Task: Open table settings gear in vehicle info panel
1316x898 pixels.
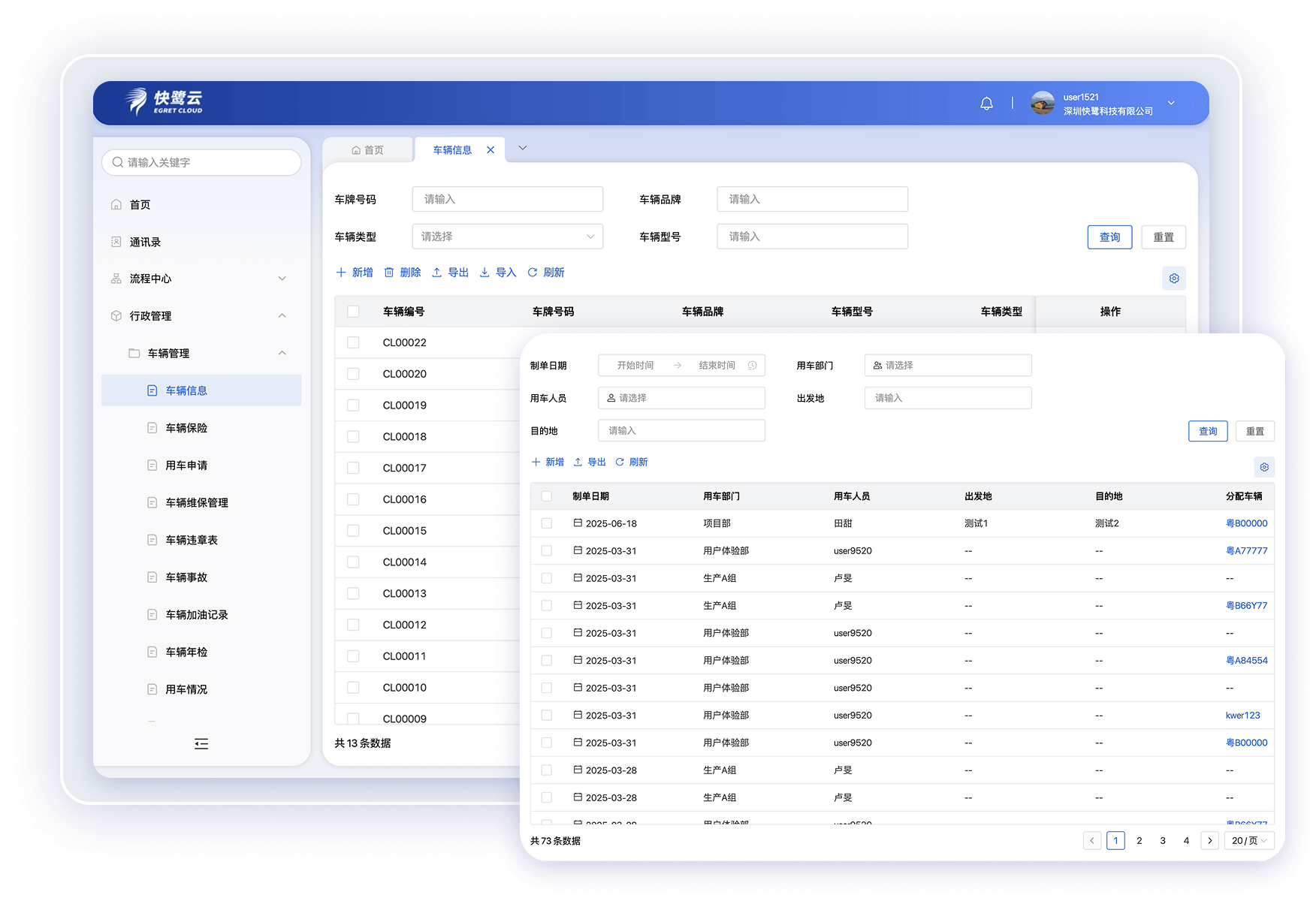Action: pyautogui.click(x=1174, y=279)
